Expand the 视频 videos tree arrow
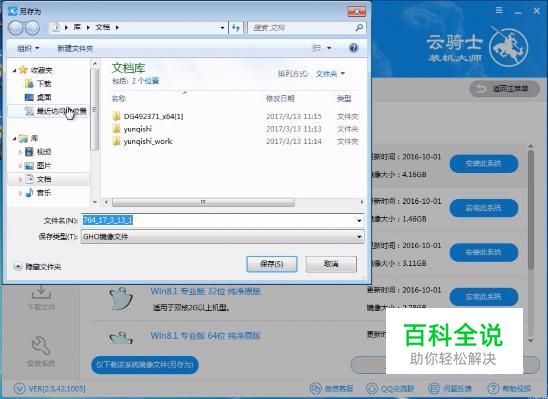Screen dimensions: 548x399 (x=20, y=152)
